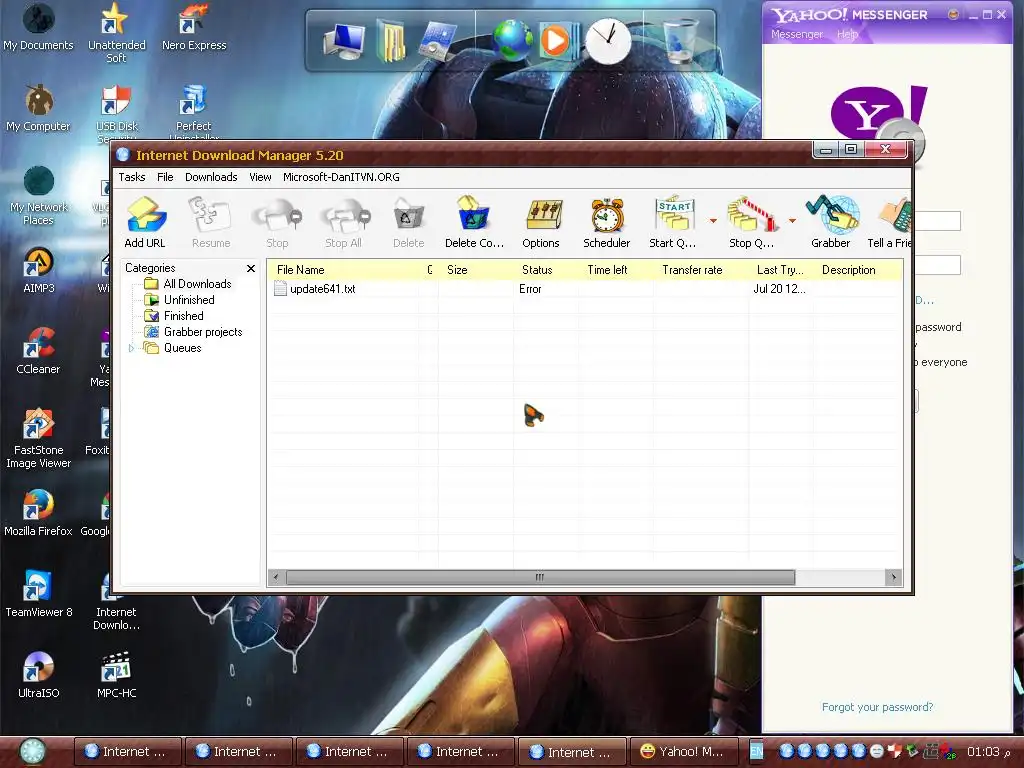Viewport: 1024px width, 768px height.
Task: Click the Delete Completed toolbar icon
Action: click(x=474, y=222)
